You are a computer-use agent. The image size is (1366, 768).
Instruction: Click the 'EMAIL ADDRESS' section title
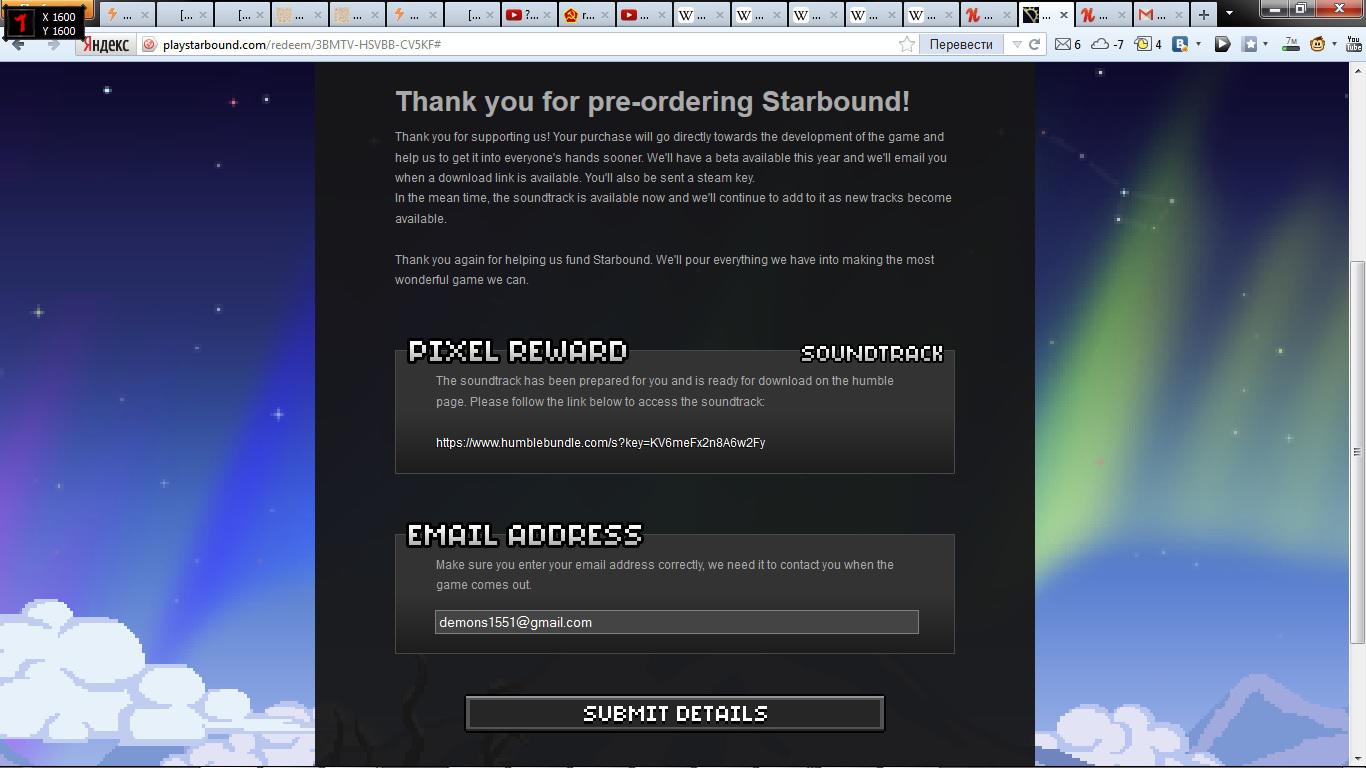[x=525, y=535]
